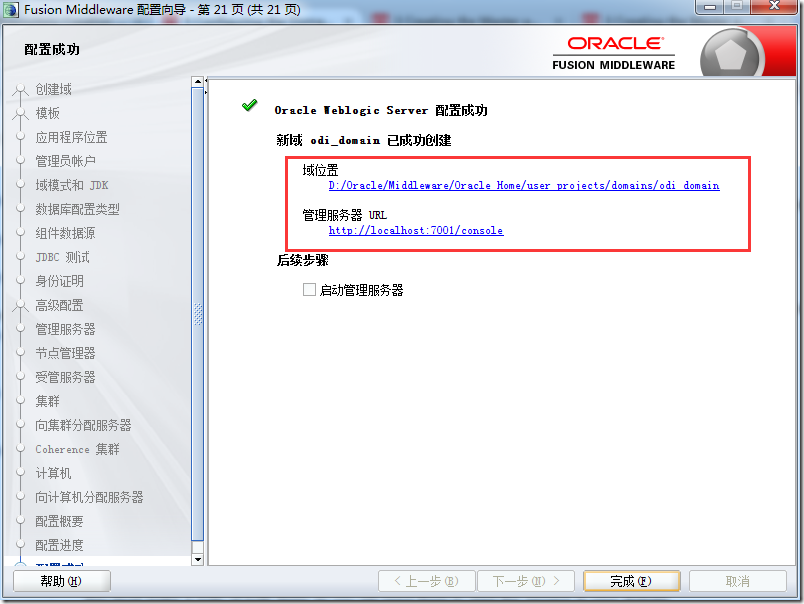Click the step bullet beside 配置进度
The image size is (804, 604).
[21, 545]
